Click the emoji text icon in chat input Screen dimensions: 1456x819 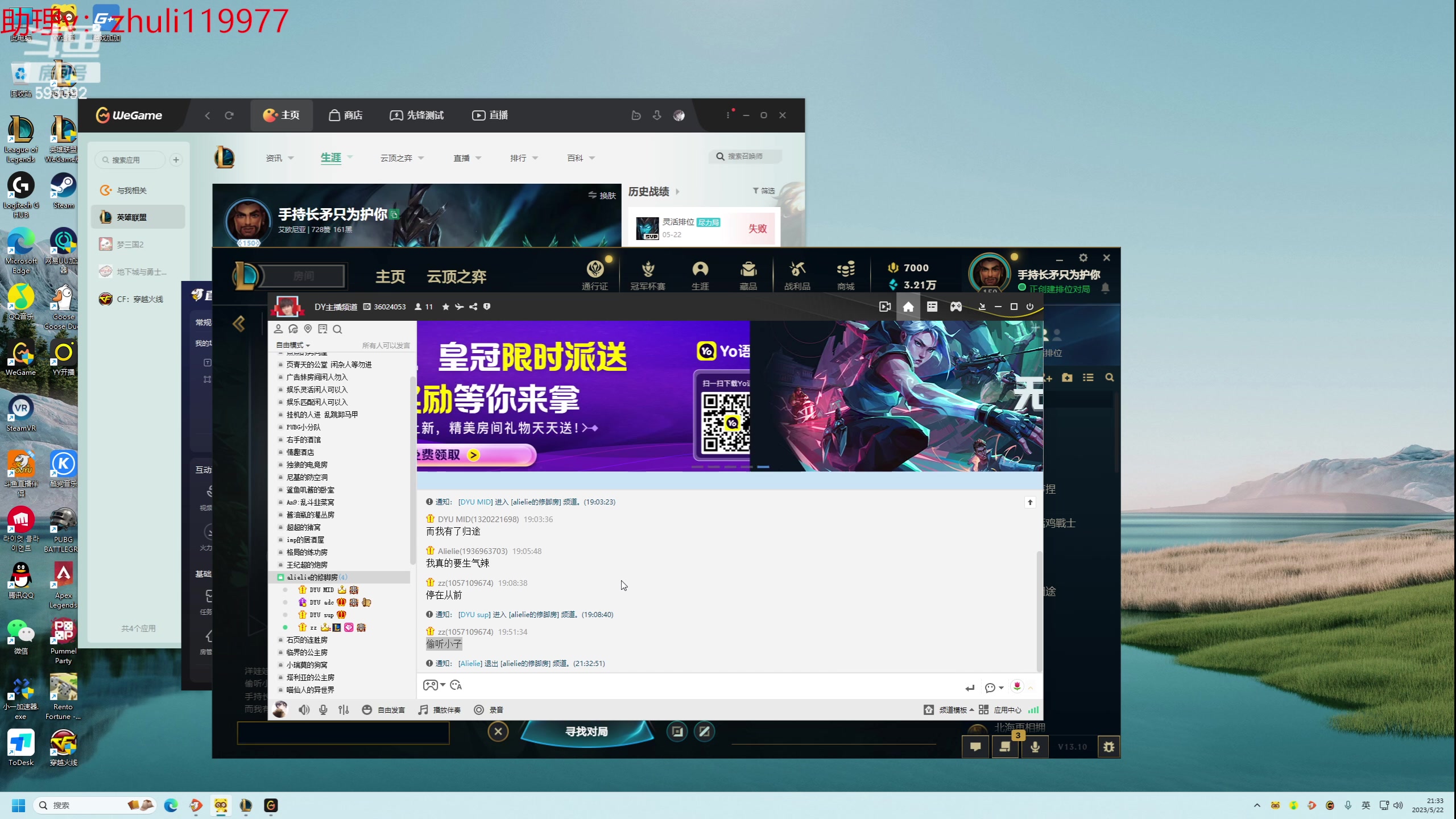pyautogui.click(x=456, y=685)
